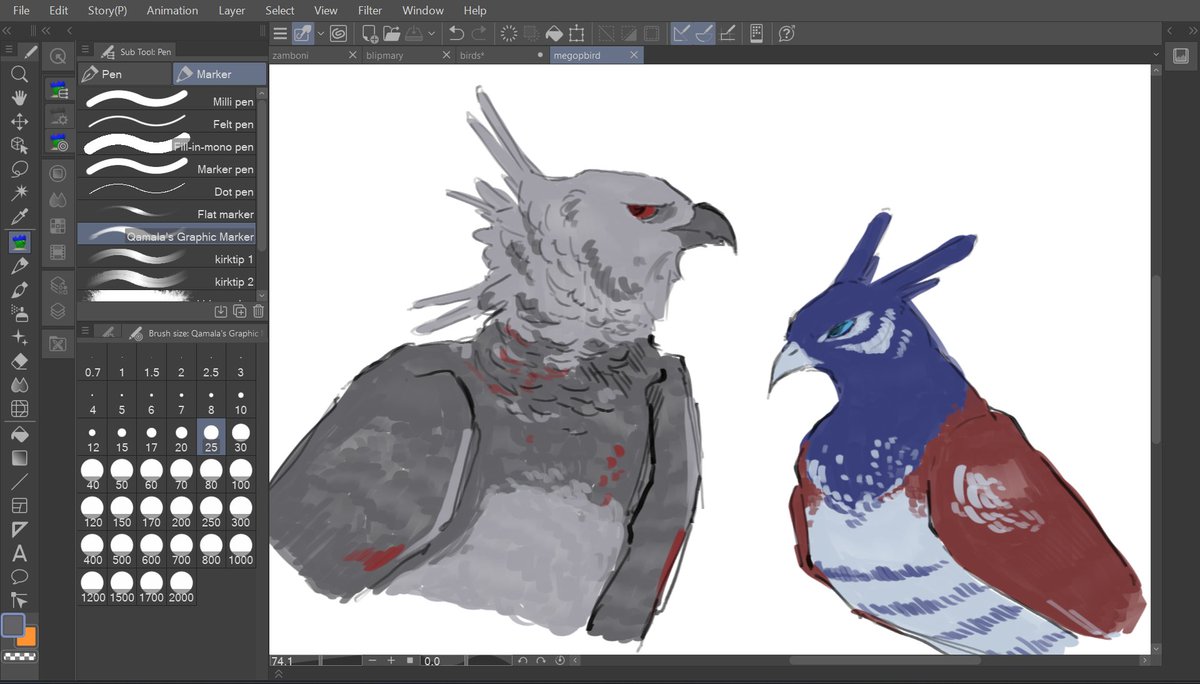
Task: Select the orange sub color swatch
Action: point(27,636)
